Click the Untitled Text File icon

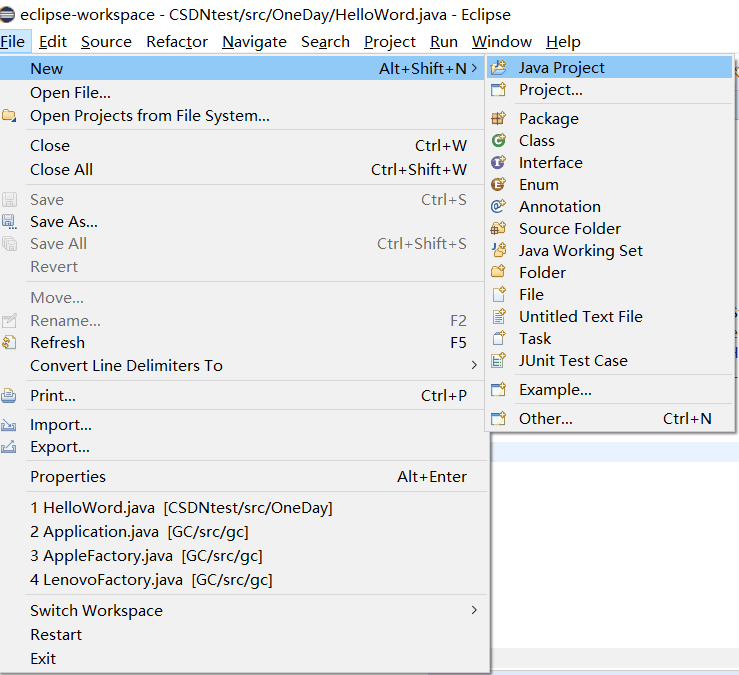click(x=498, y=316)
